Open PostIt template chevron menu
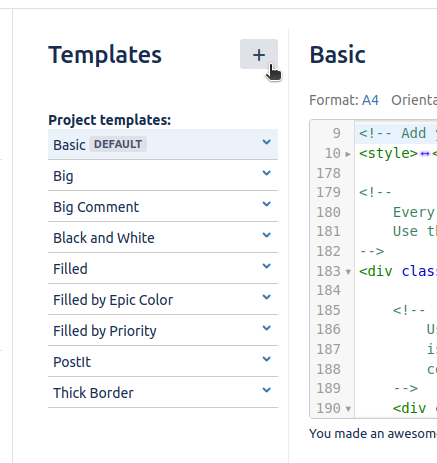The image size is (437, 463). (x=266, y=359)
